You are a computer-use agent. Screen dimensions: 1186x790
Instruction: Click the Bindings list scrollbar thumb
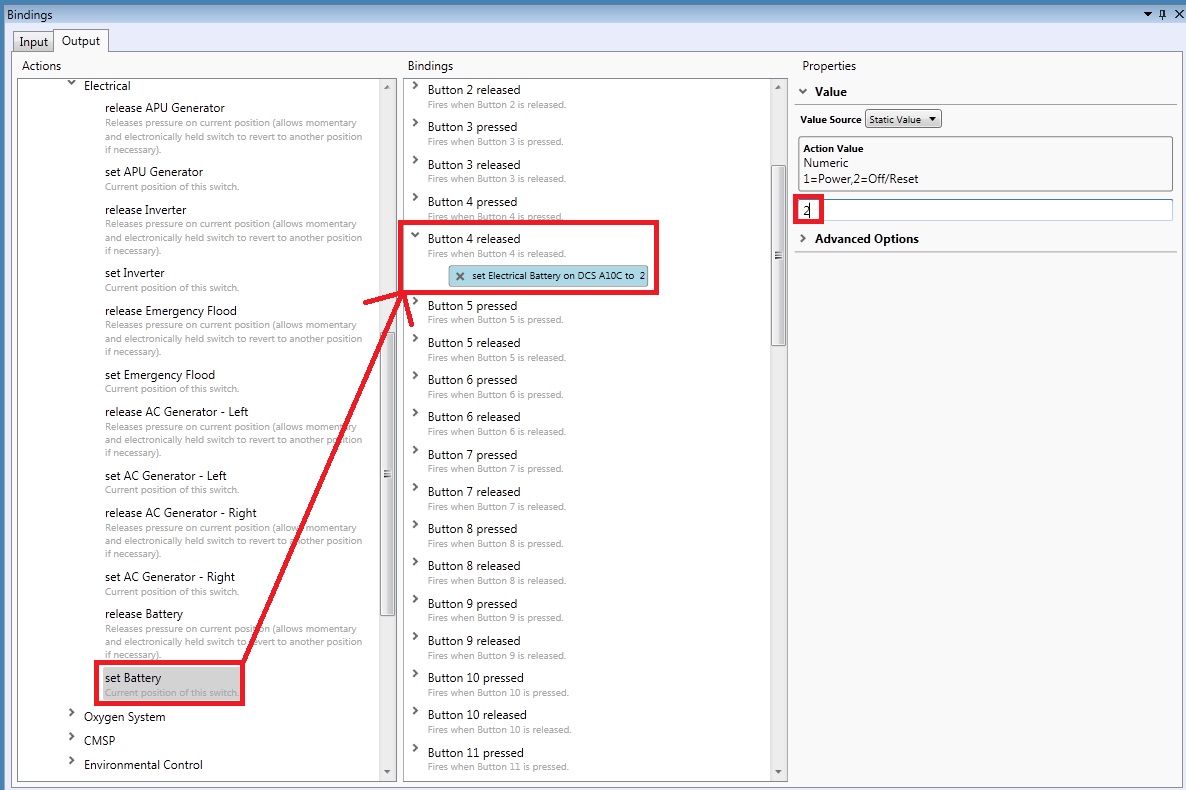pos(778,255)
